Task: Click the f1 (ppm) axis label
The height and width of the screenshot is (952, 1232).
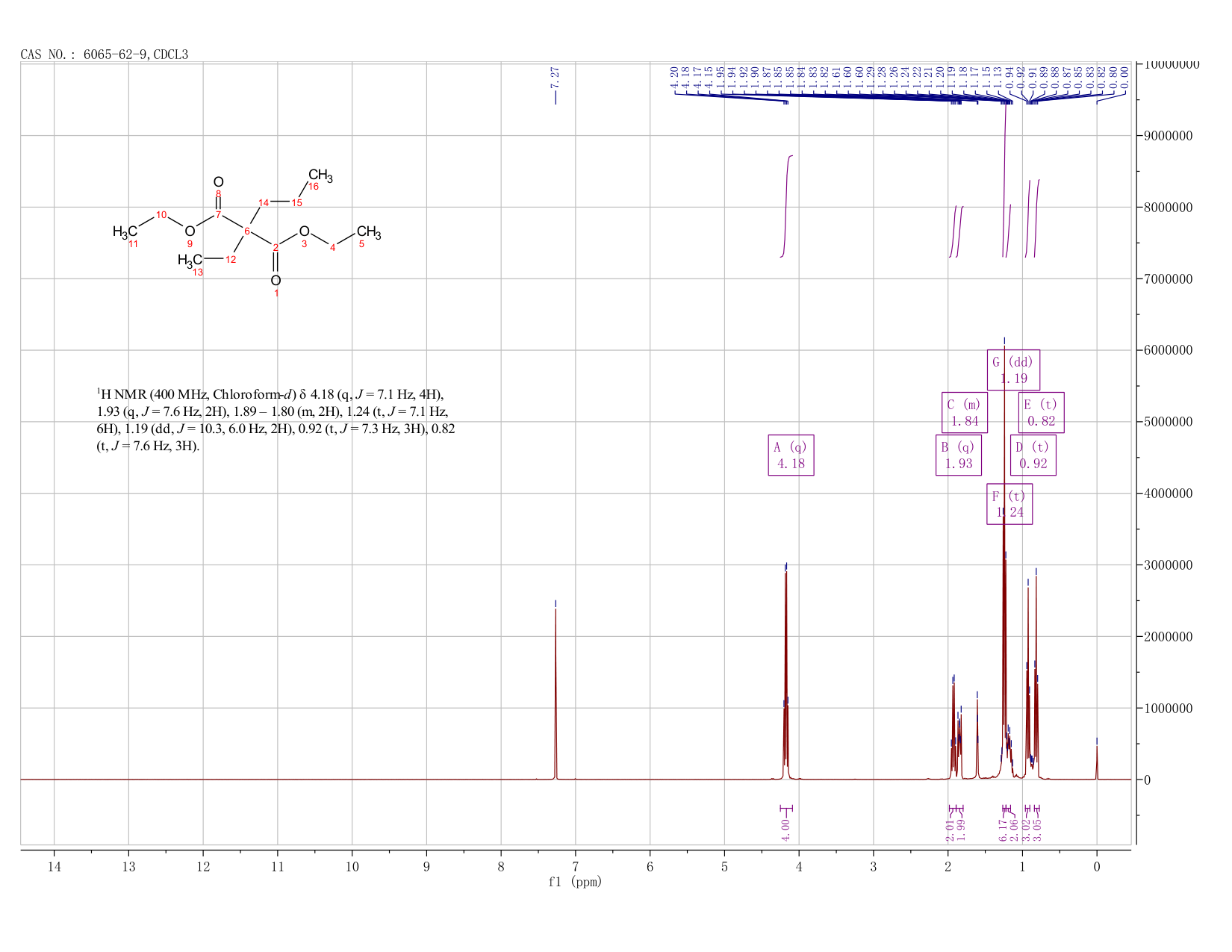Action: click(x=575, y=882)
